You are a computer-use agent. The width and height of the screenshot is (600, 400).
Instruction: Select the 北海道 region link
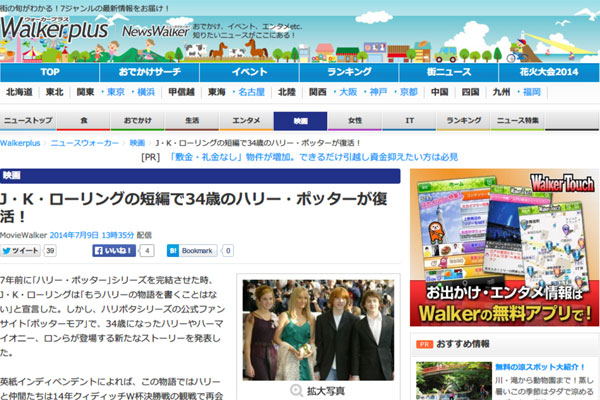[x=19, y=92]
